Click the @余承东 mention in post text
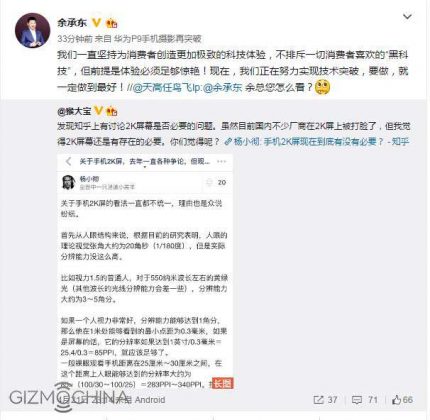430x420 pixels. (222, 87)
